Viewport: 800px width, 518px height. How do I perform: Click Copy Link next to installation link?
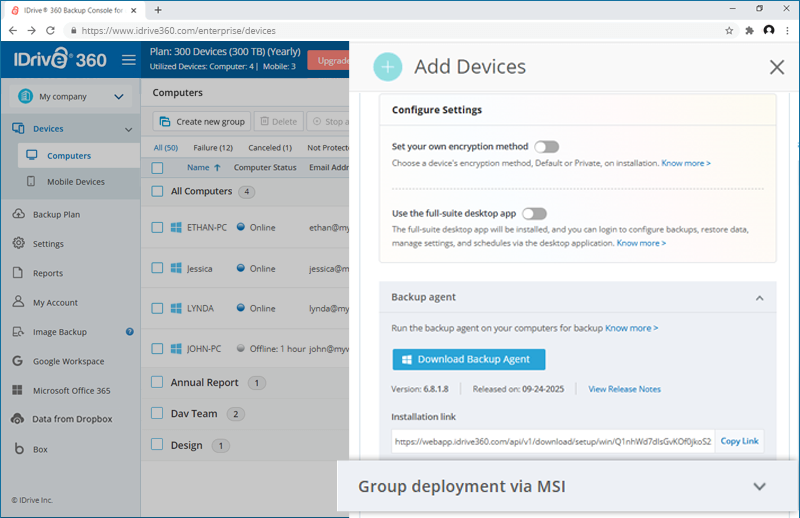(739, 441)
